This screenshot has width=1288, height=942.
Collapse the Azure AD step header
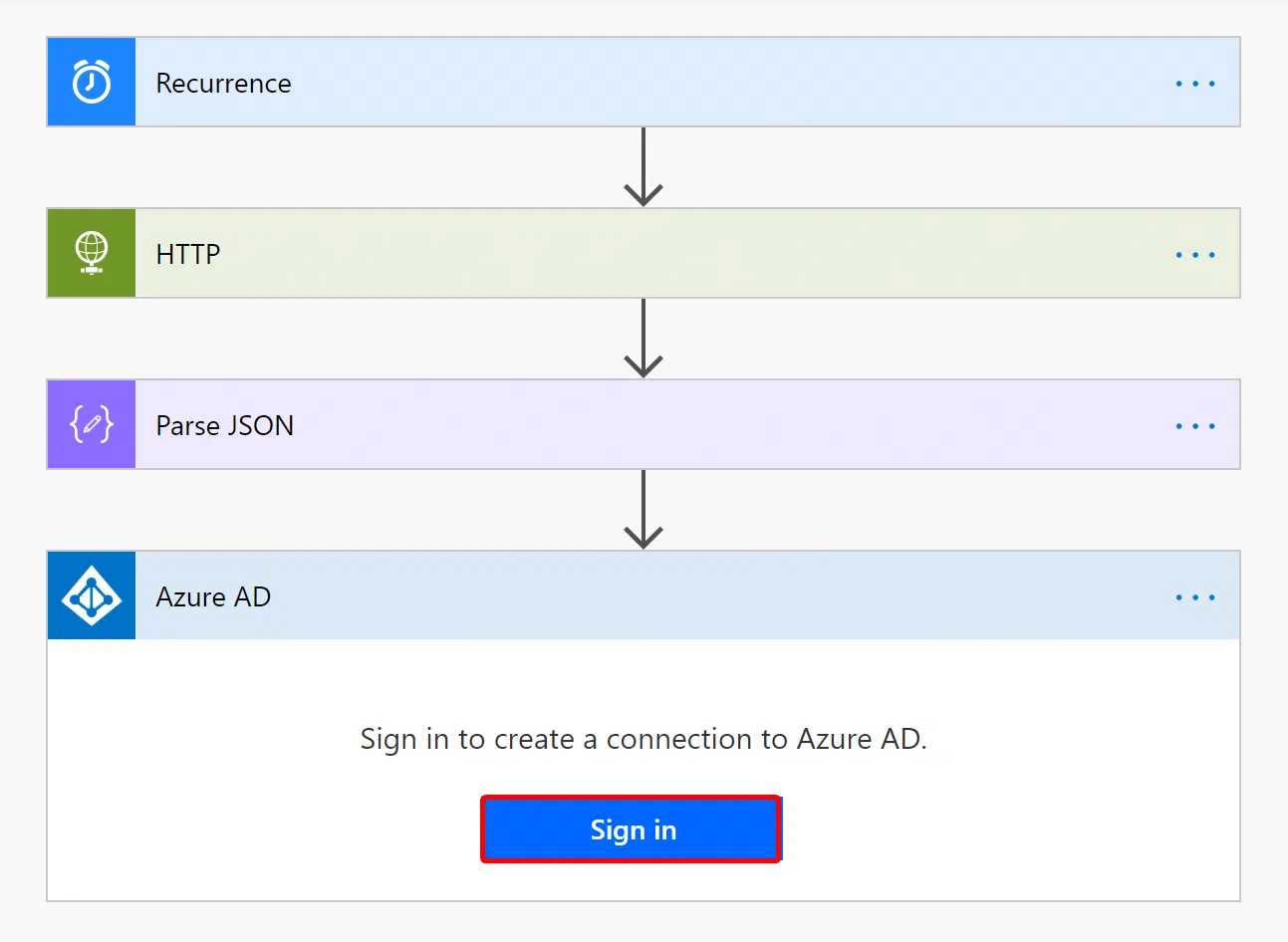[x=644, y=595]
